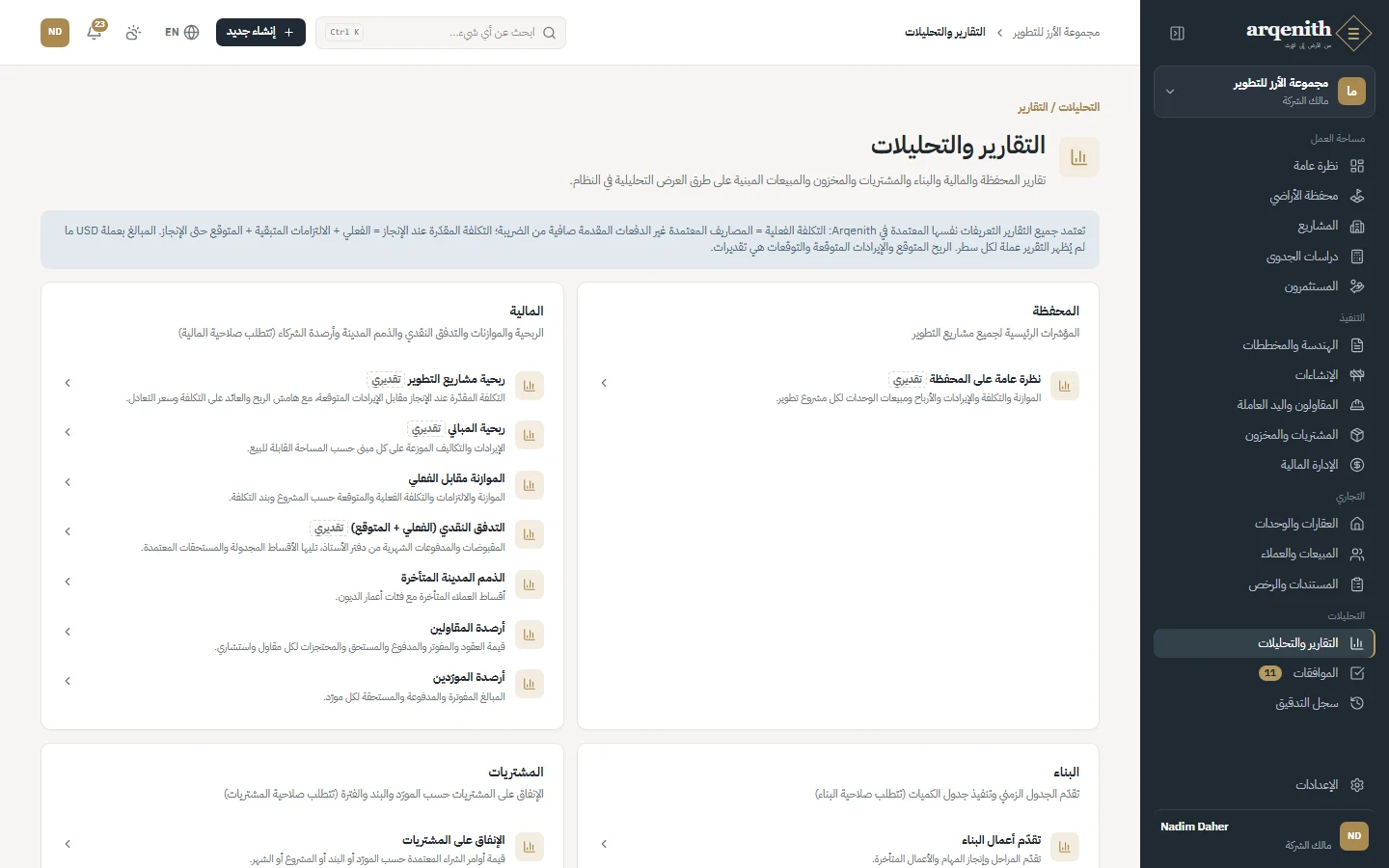Screen dimensions: 1389x868
Task: Open المستثمرون sidebar icon
Action: [1357, 286]
